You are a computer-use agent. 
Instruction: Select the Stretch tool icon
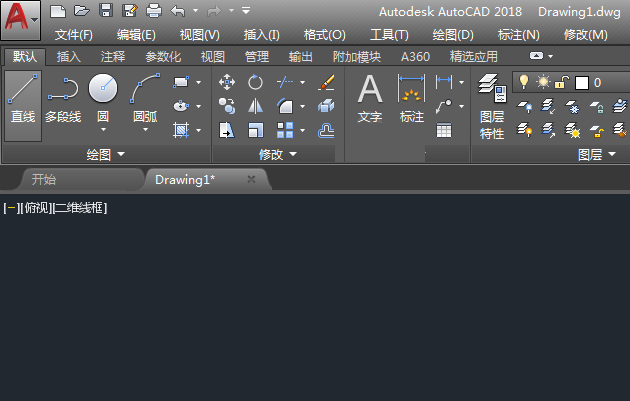[x=227, y=130]
